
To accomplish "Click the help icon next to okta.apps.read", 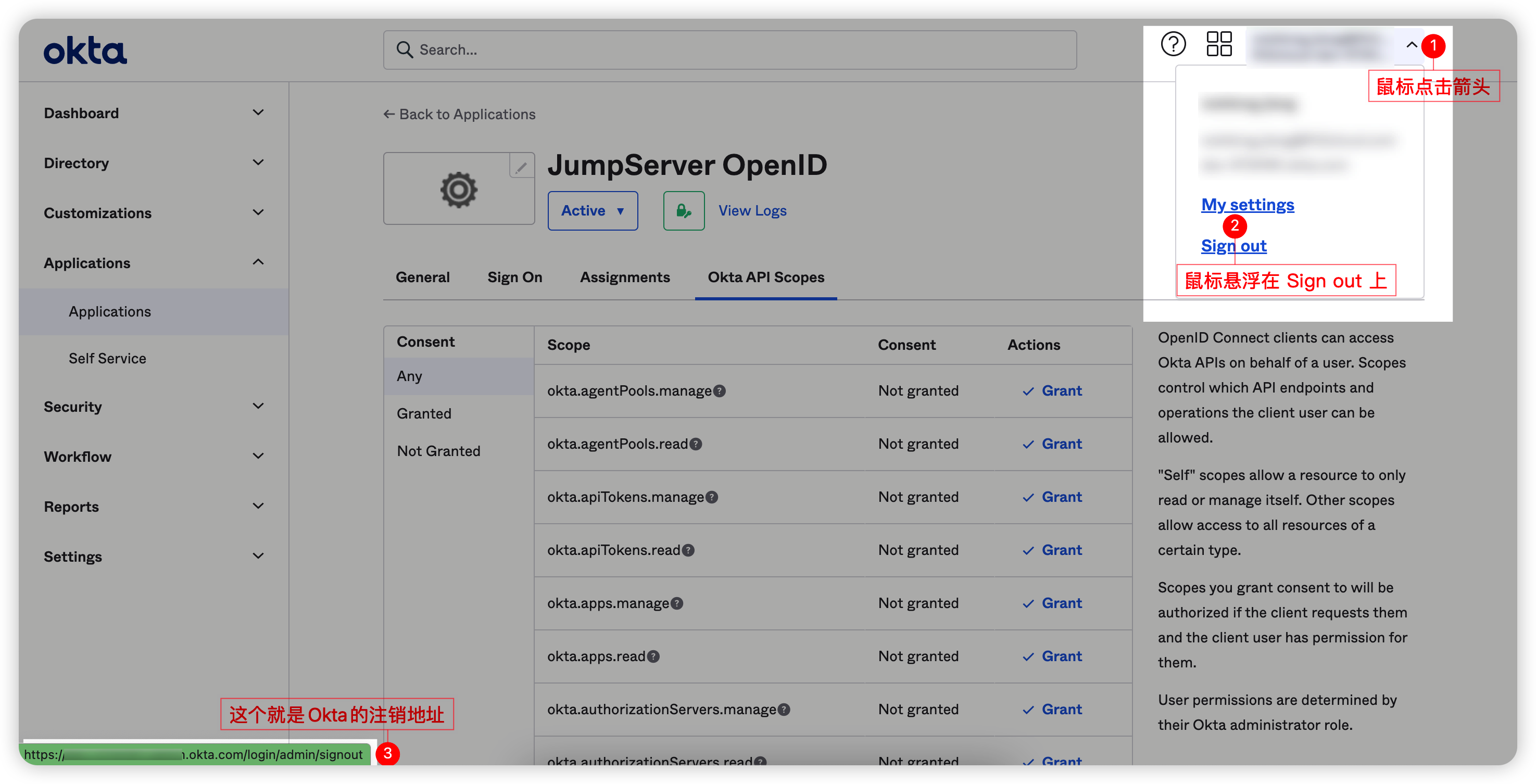I will (653, 656).
